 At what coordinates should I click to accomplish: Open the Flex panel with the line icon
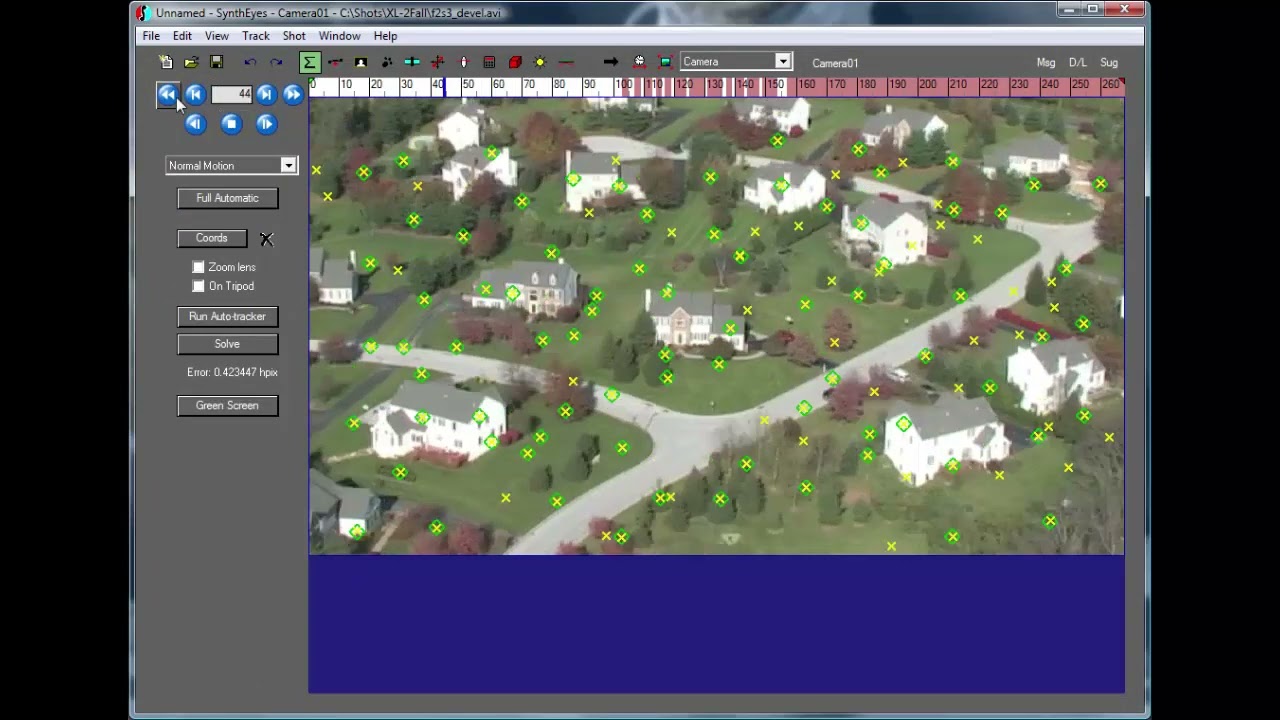566,62
